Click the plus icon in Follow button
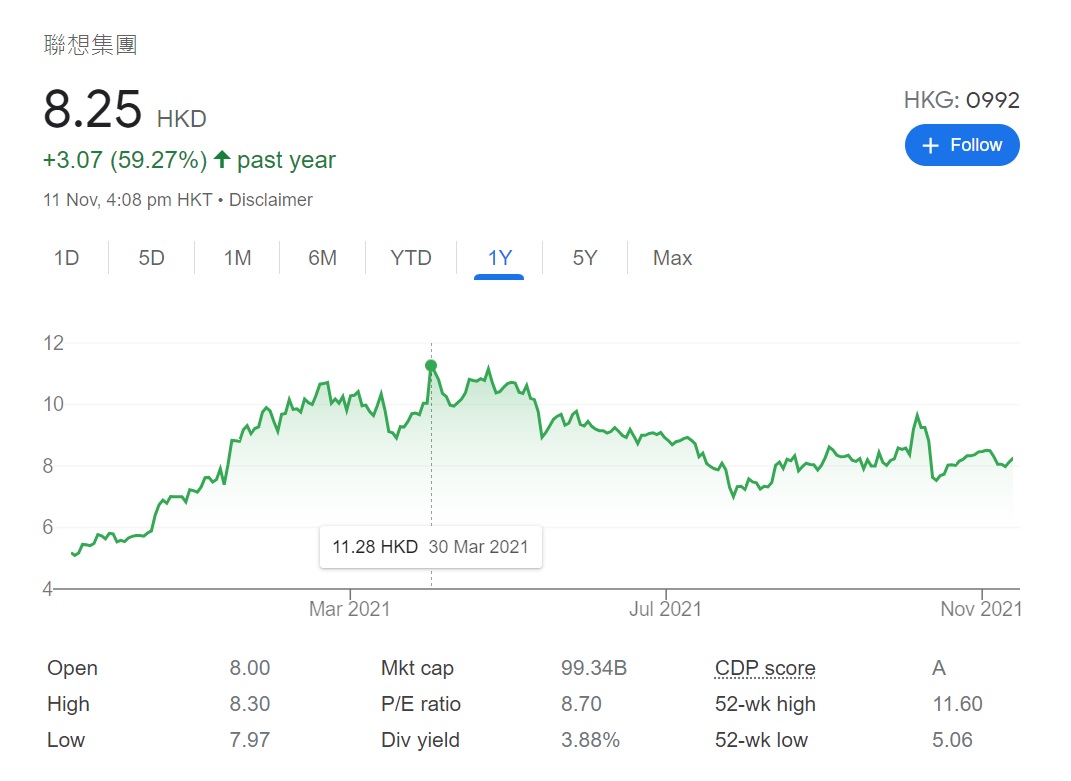Viewport: 1071px width, 781px height. (x=930, y=146)
